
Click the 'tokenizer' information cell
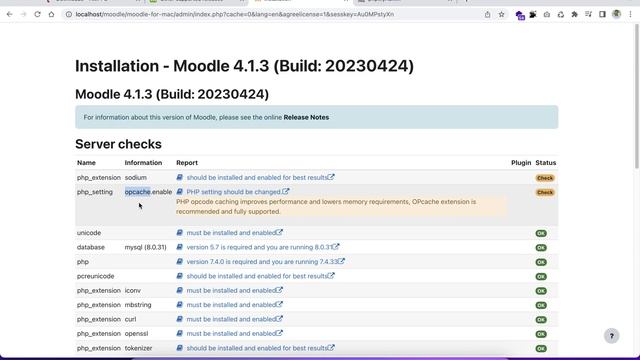138,348
